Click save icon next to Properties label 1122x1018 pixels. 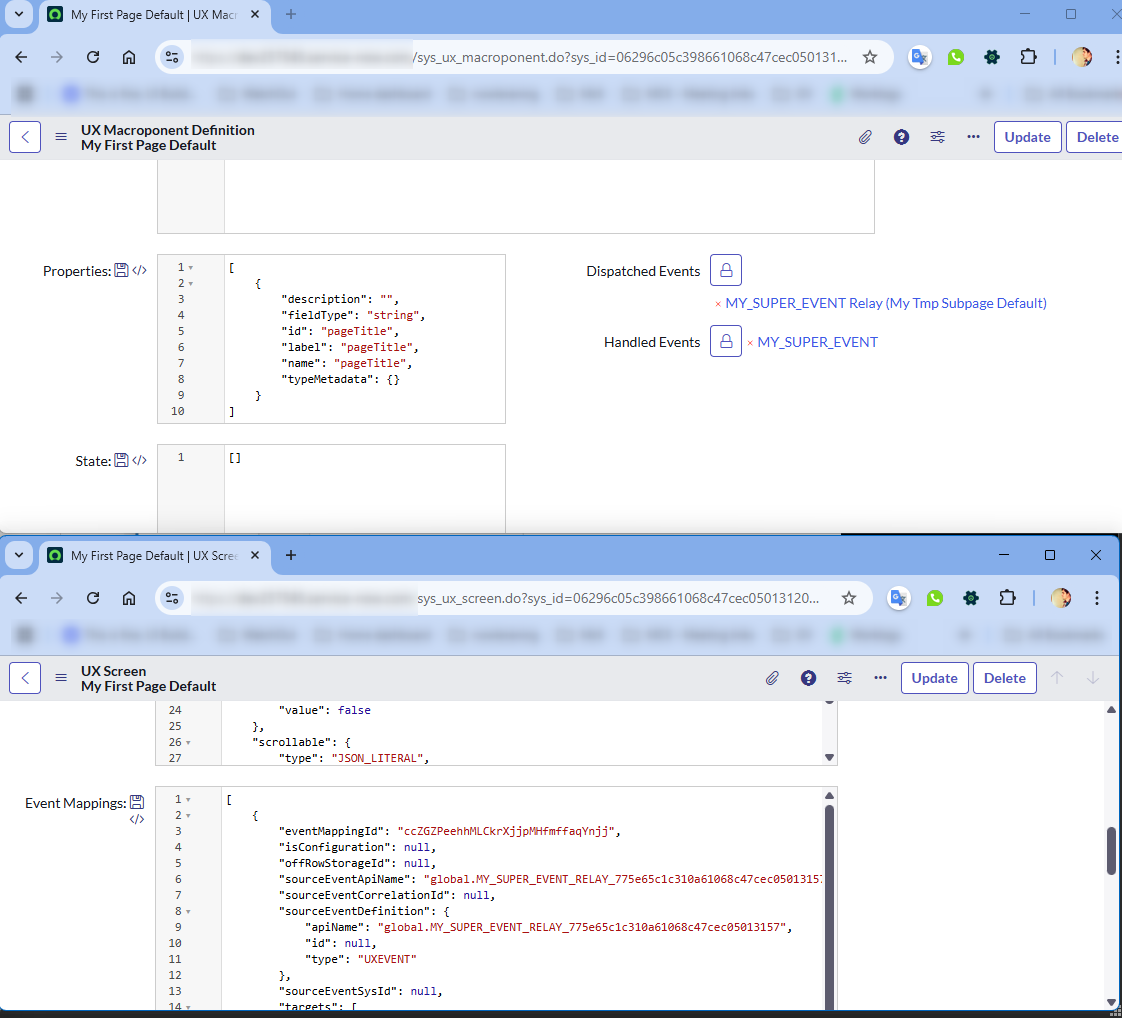coord(121,271)
